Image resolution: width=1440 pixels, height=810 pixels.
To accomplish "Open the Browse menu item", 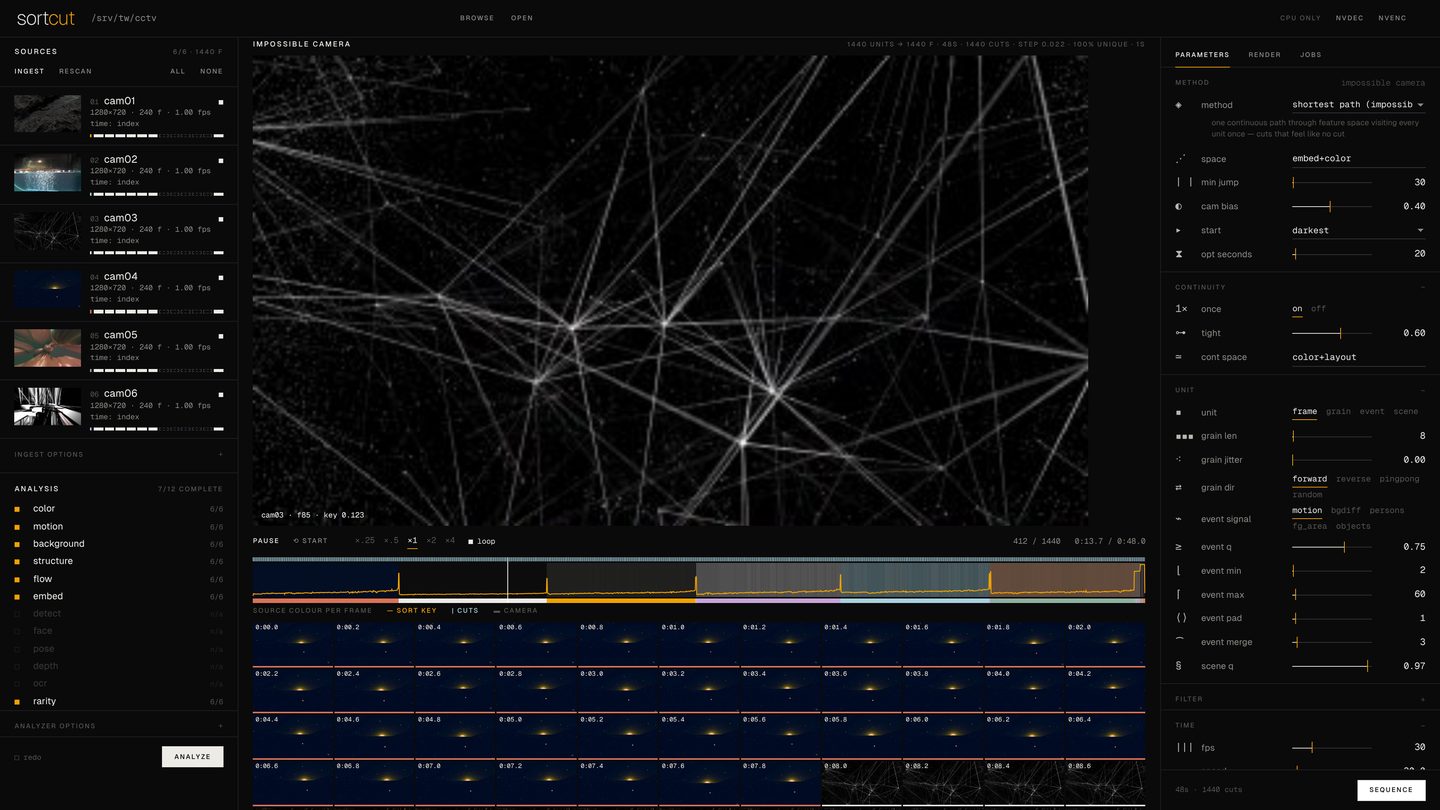I will [x=477, y=18].
